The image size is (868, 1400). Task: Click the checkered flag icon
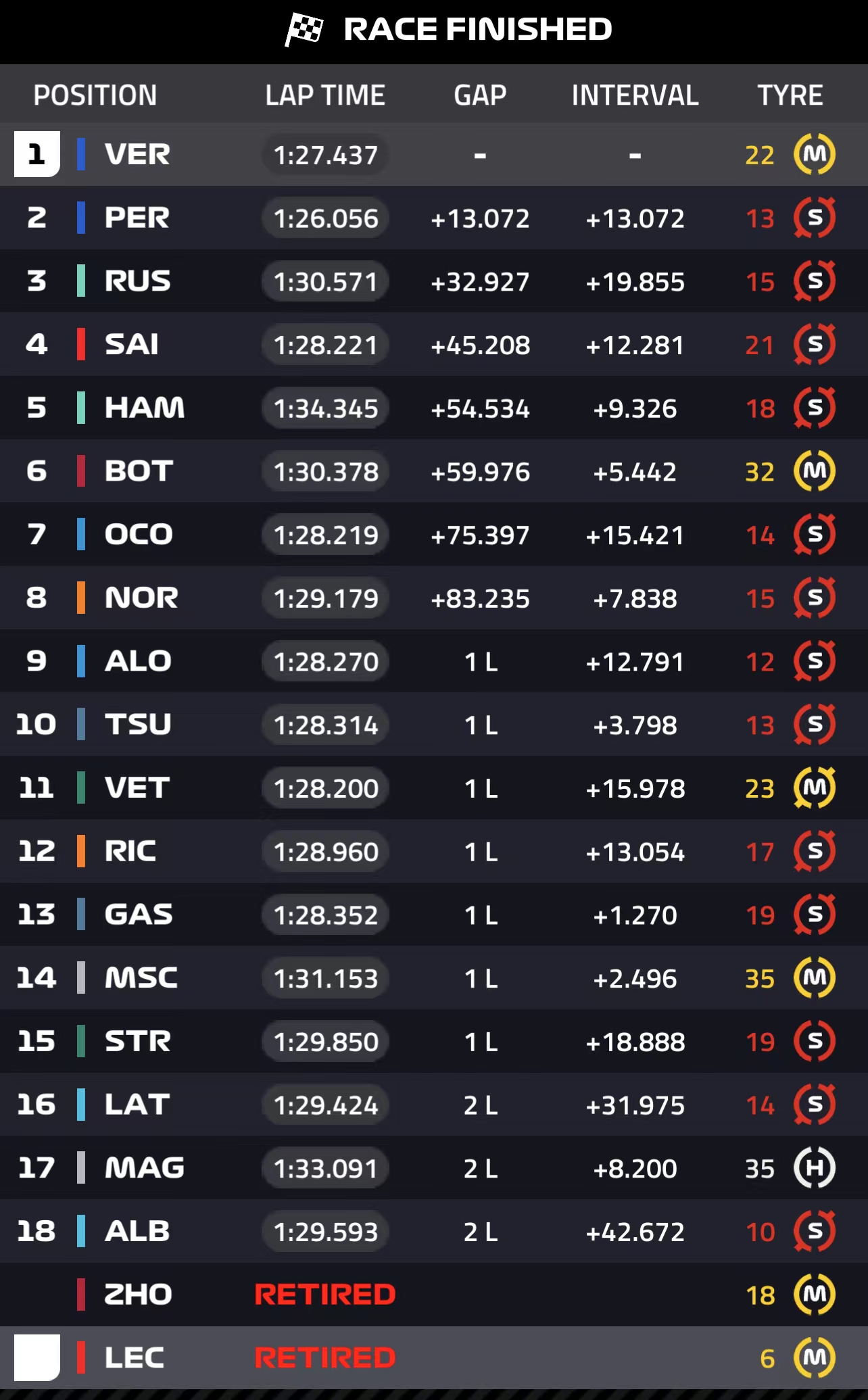click(304, 29)
